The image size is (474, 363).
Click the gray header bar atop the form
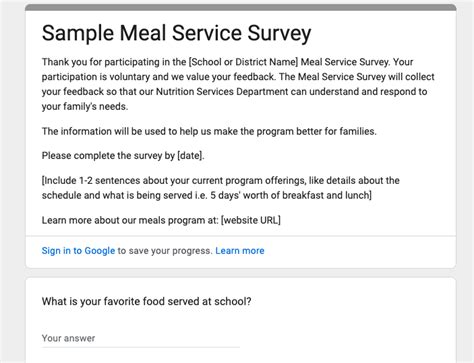tap(241, 7)
